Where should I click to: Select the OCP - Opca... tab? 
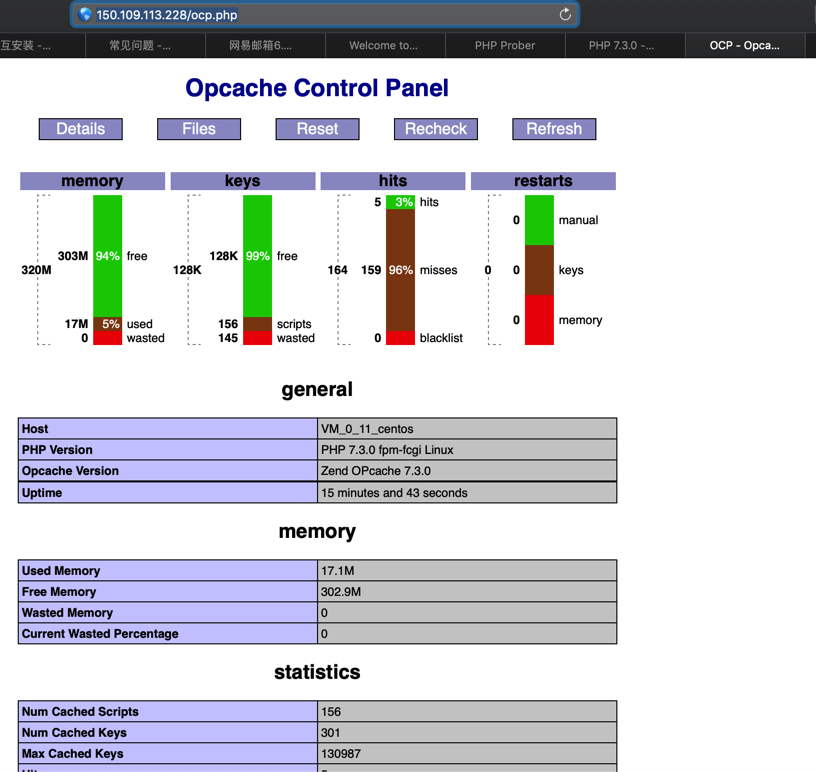(x=745, y=45)
